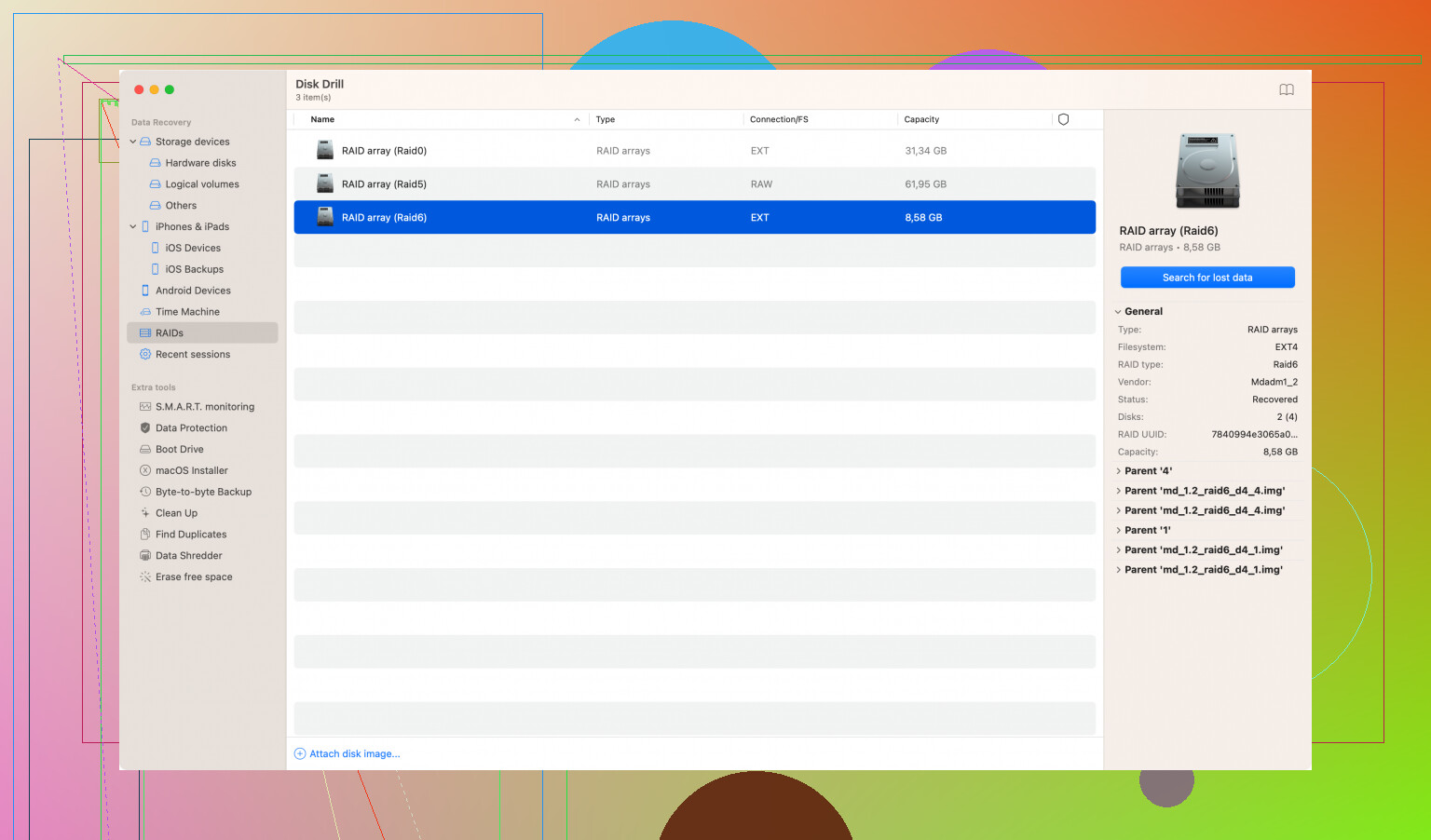The image size is (1431, 840).
Task: Click Attach disk image link
Action: click(354, 754)
